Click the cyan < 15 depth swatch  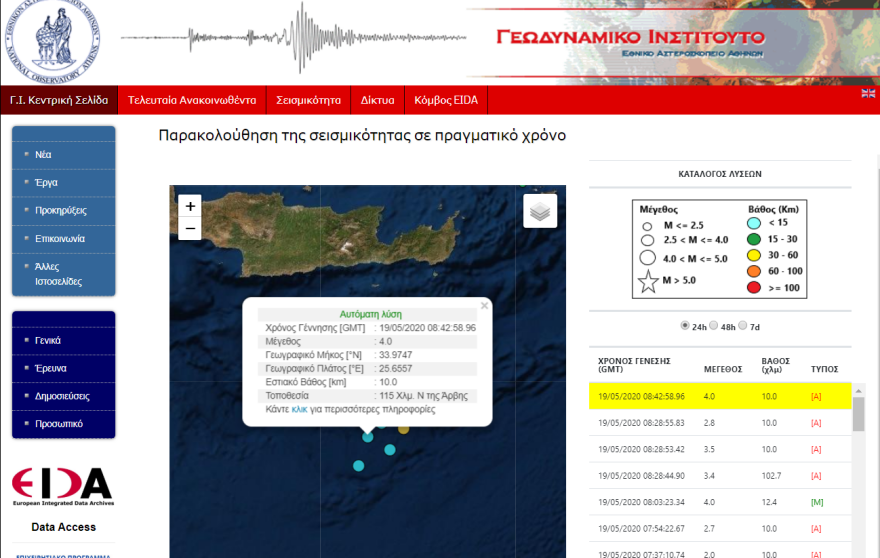(754, 223)
